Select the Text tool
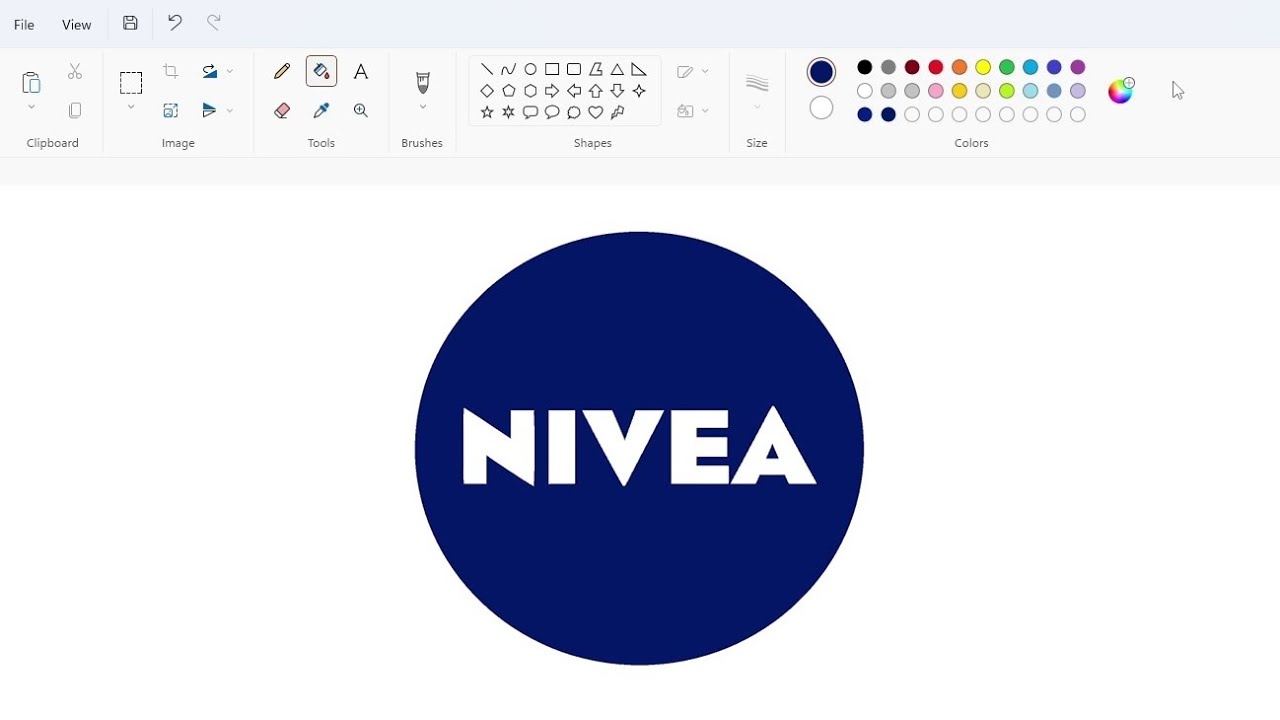The height and width of the screenshot is (720, 1280). (361, 71)
